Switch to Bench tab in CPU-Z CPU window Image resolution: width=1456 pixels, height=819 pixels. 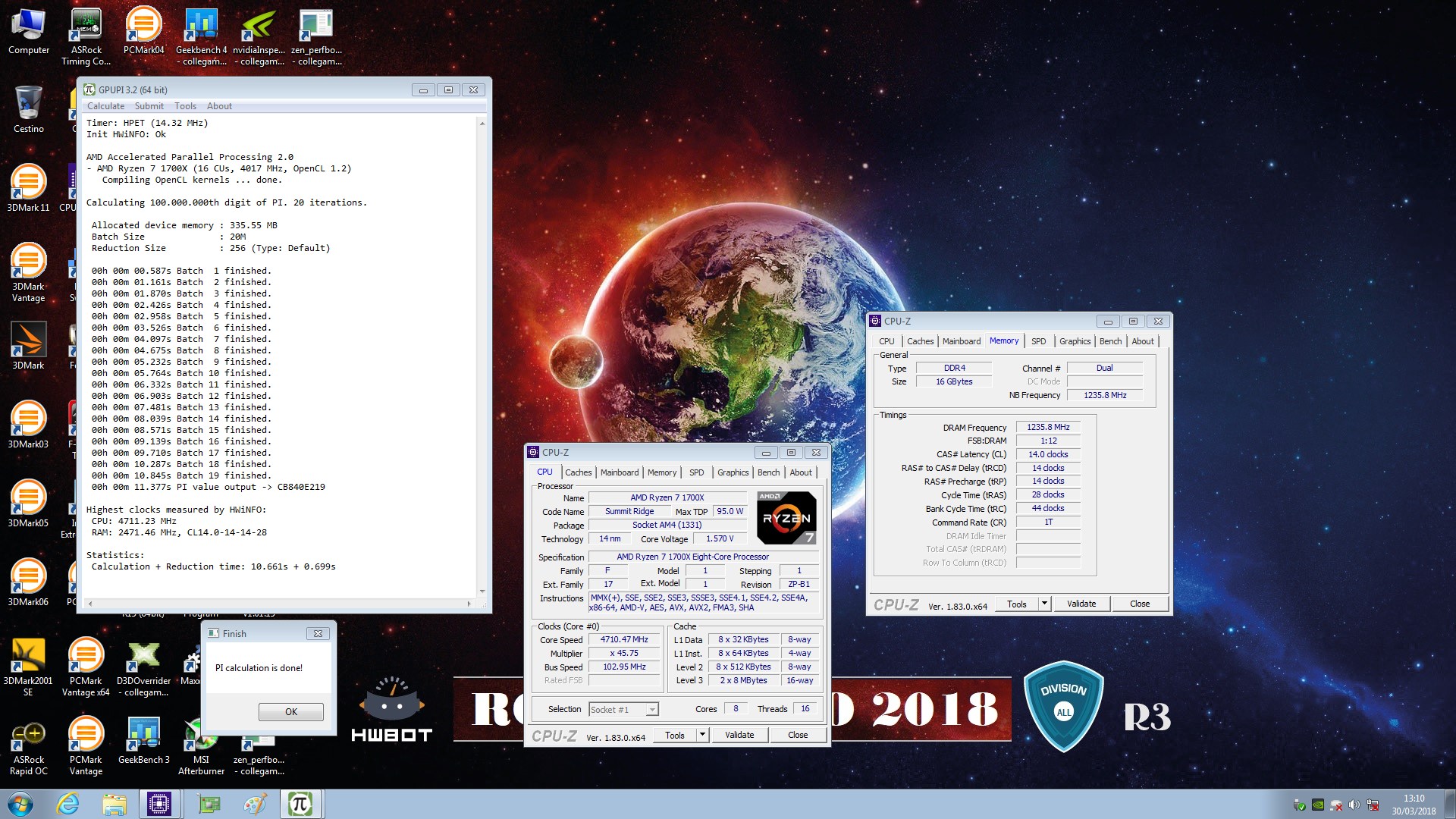click(x=768, y=472)
